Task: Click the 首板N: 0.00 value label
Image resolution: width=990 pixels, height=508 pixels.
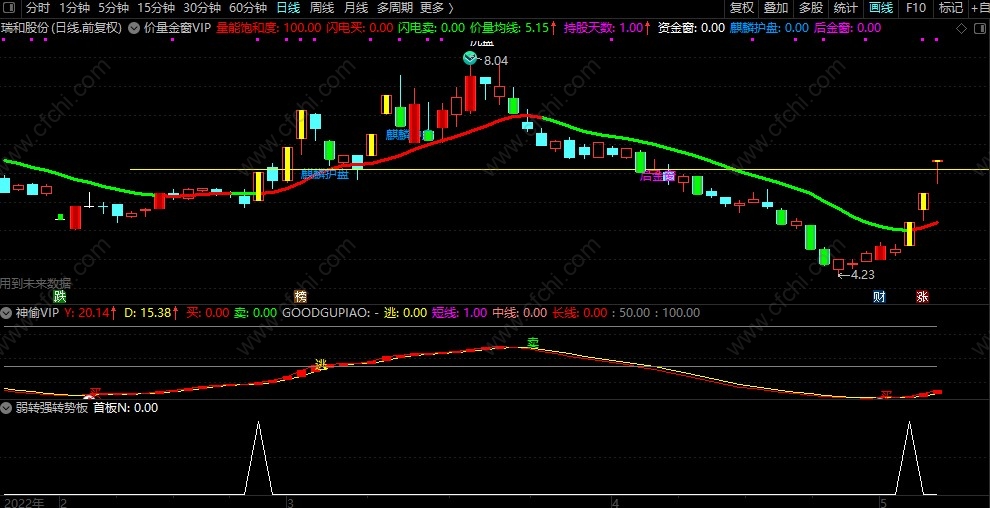Action: tap(126, 408)
